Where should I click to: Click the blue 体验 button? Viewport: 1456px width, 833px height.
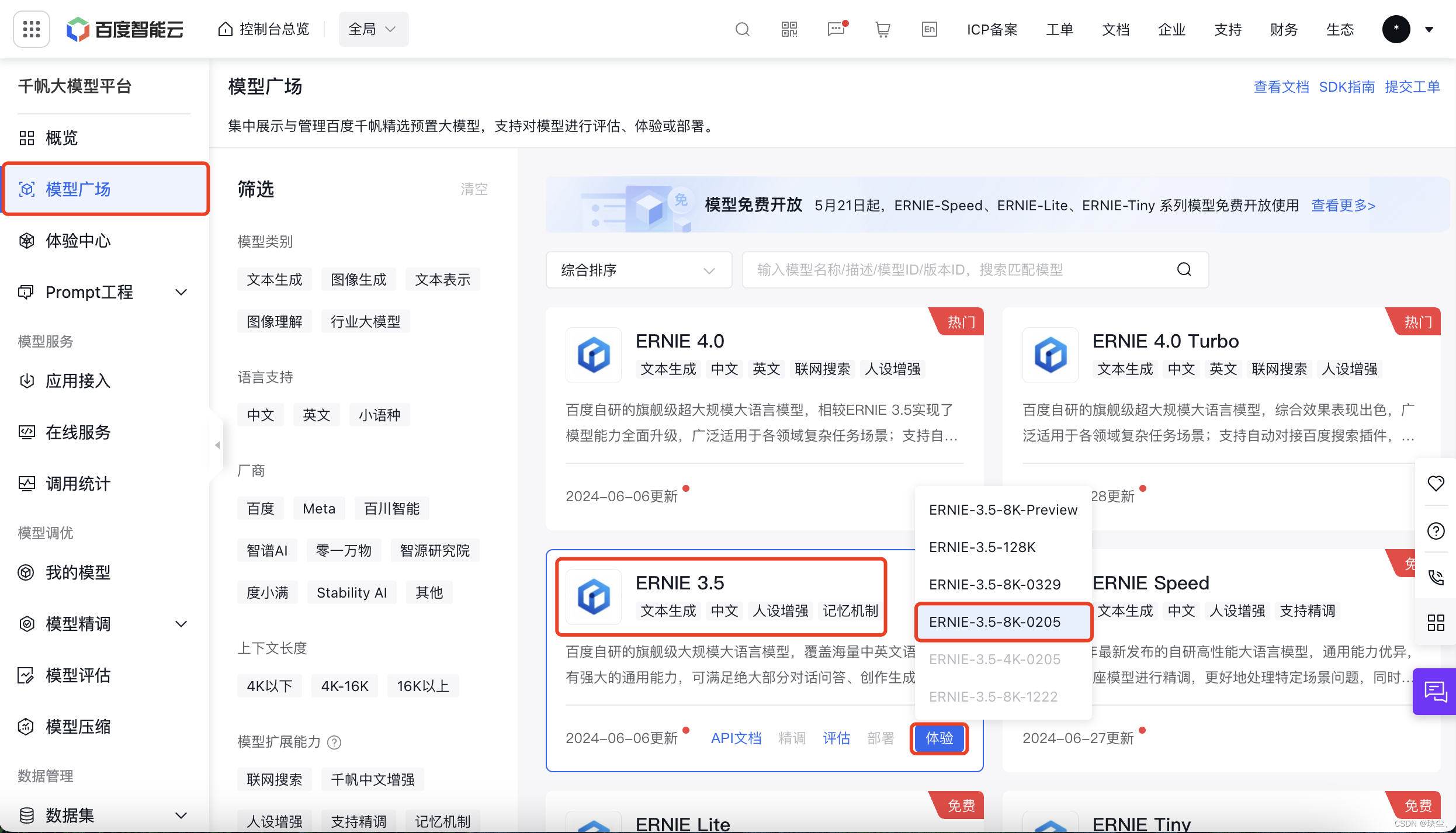pyautogui.click(x=939, y=738)
